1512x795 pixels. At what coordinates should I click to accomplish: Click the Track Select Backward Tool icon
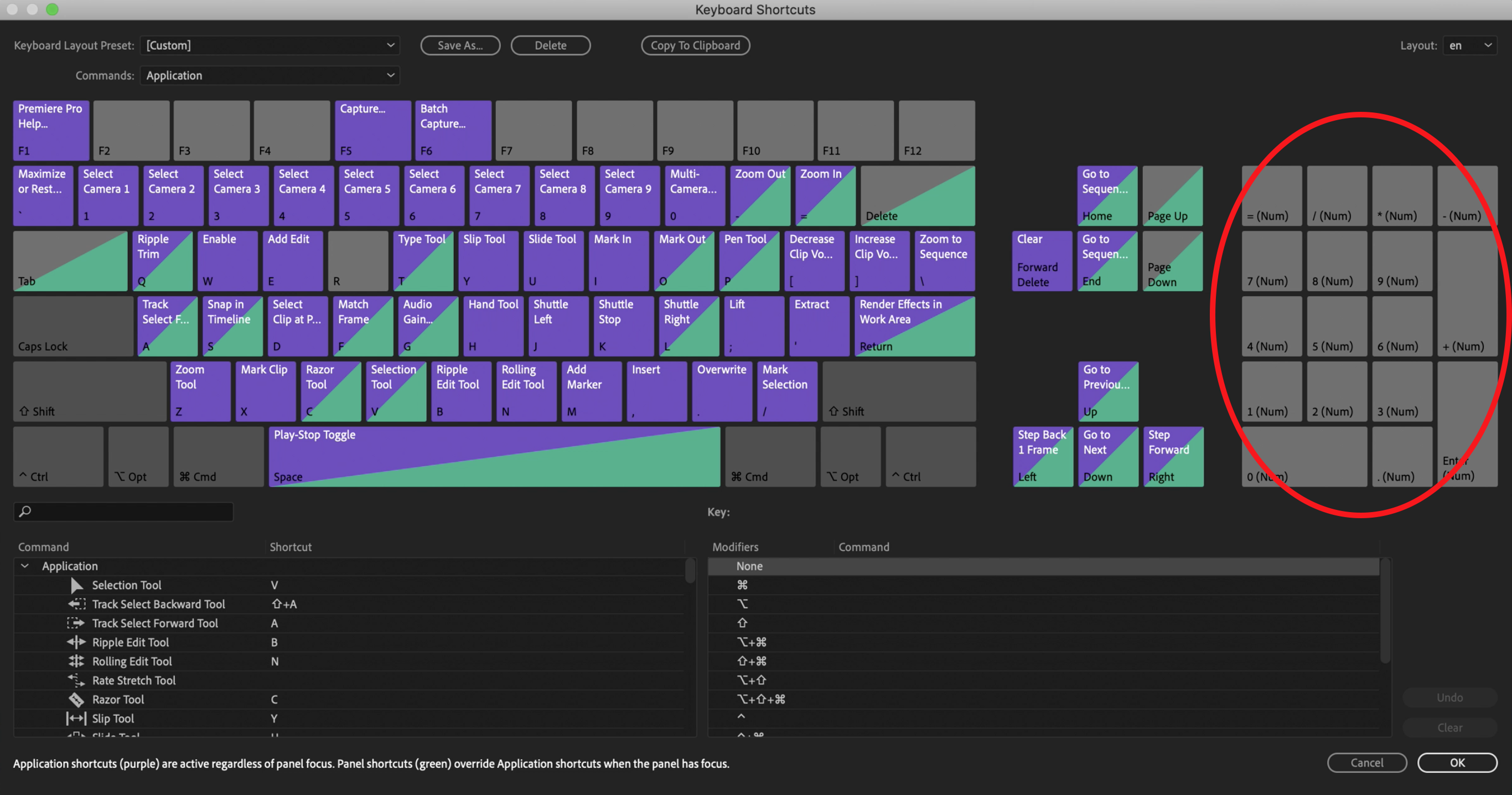click(x=76, y=603)
